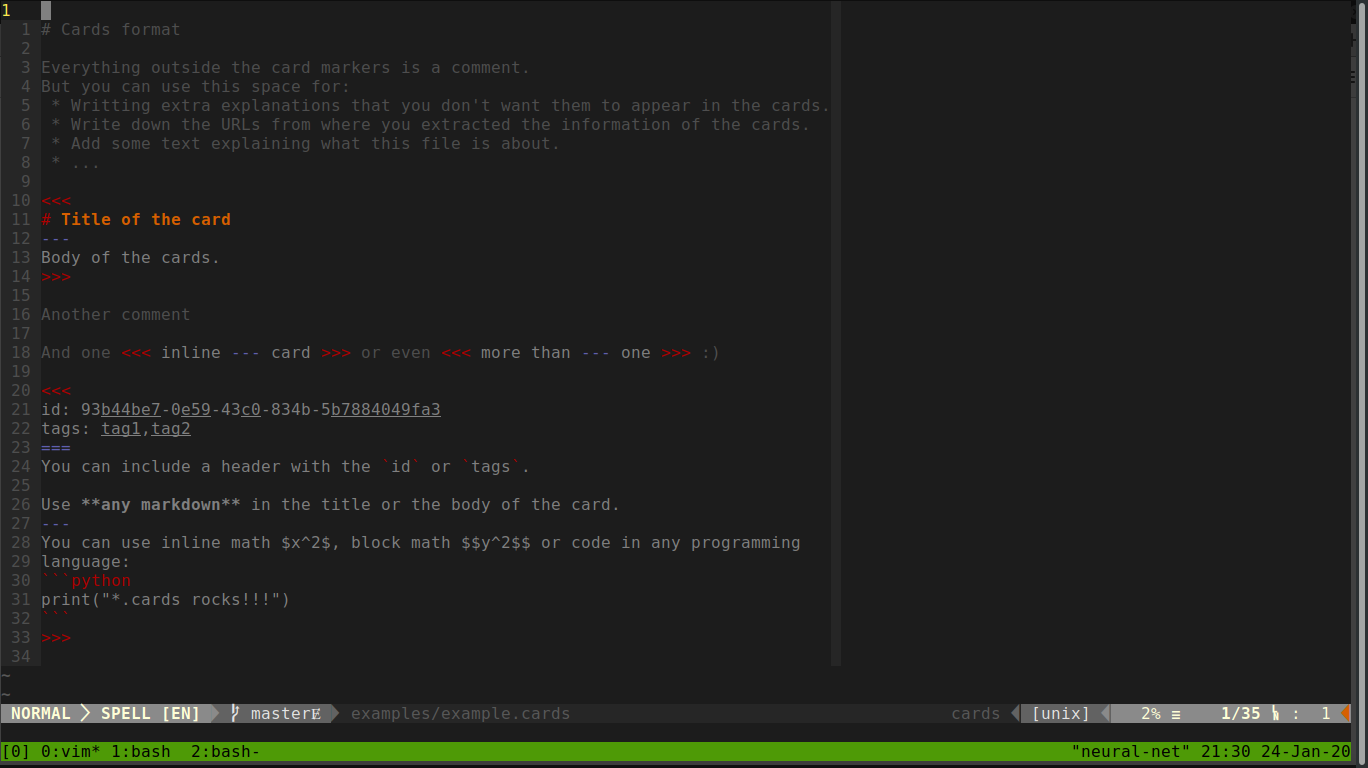Click the SPELL [EN] statusline segment
Screen dimensions: 1368x768
pyautogui.click(x=150, y=713)
